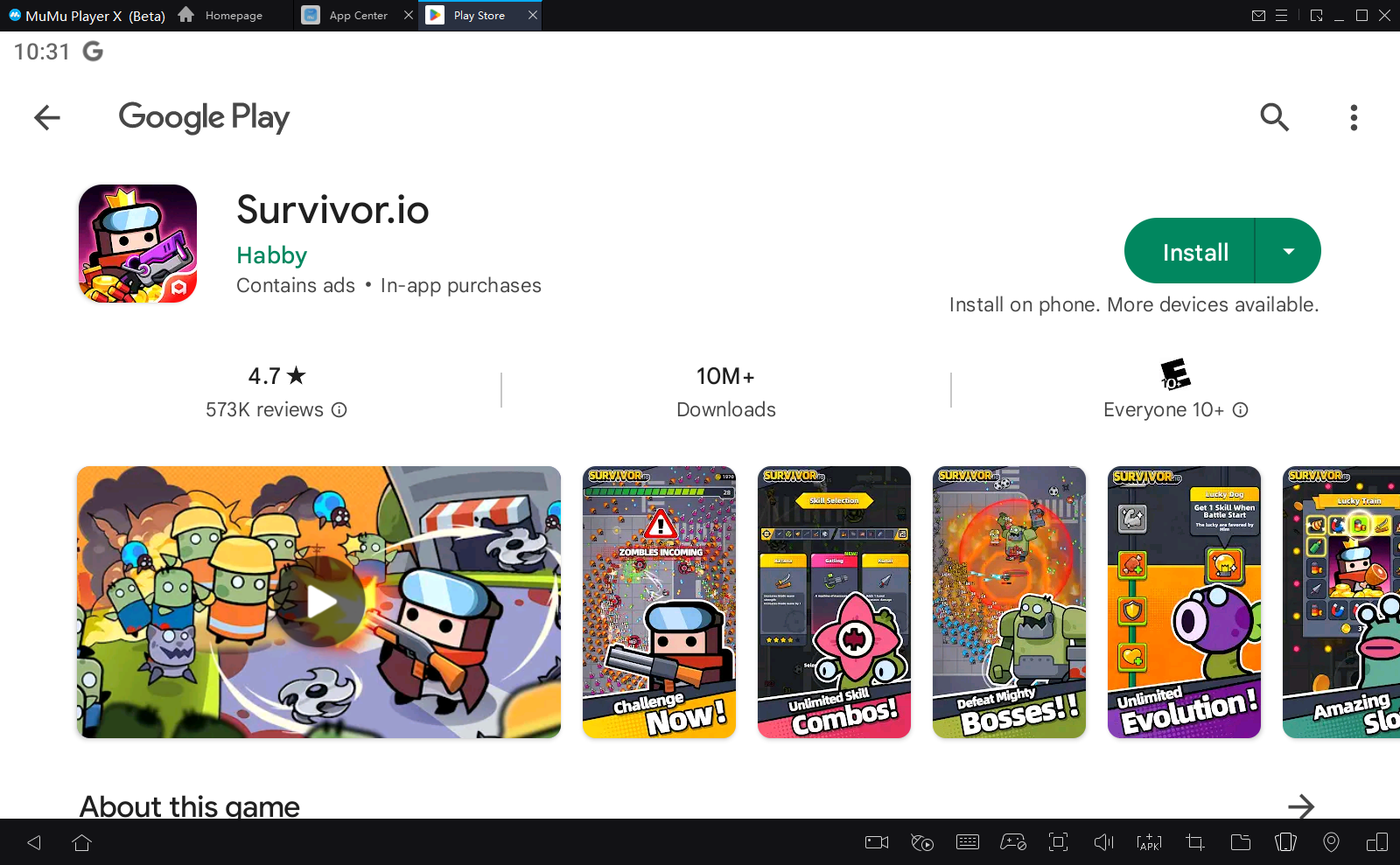Expand About this game with arrow
The width and height of the screenshot is (1400, 865).
click(1301, 806)
